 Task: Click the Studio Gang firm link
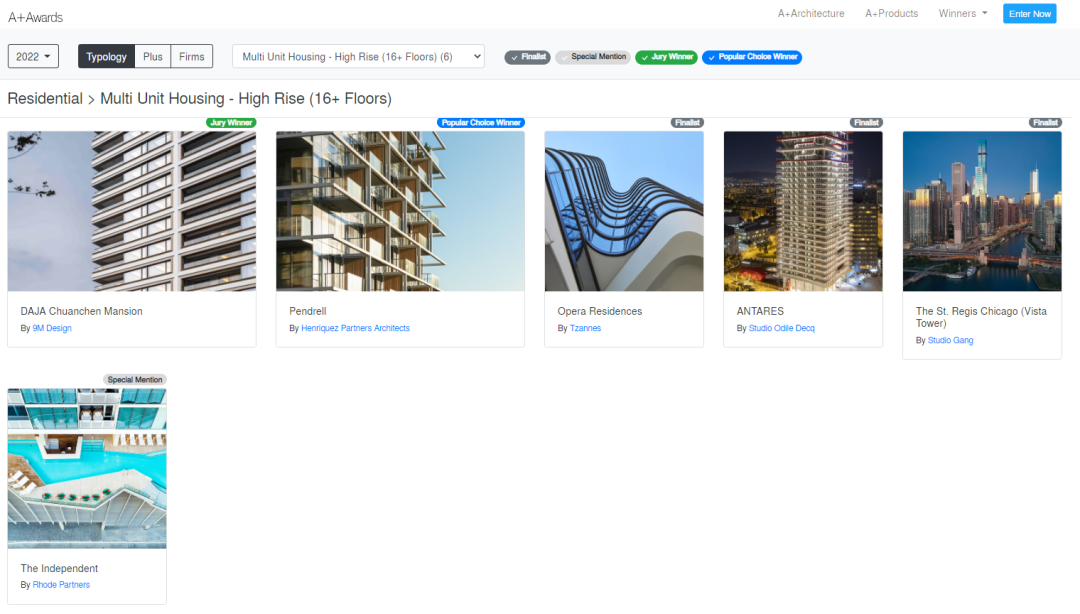pyautogui.click(x=951, y=340)
